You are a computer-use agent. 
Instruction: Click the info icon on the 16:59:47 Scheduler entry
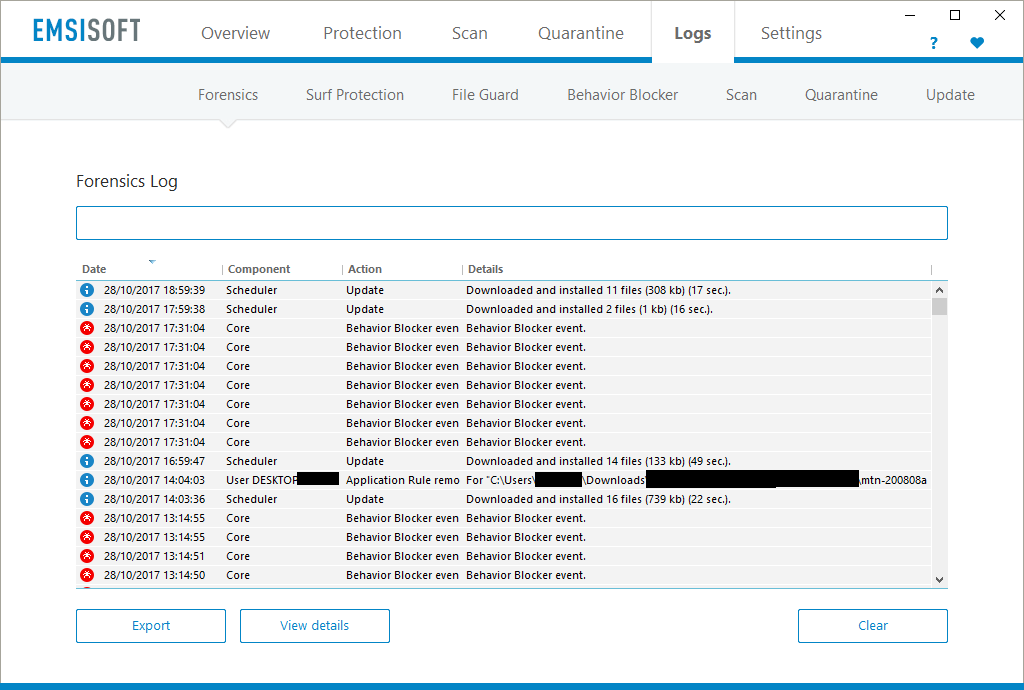[87, 461]
